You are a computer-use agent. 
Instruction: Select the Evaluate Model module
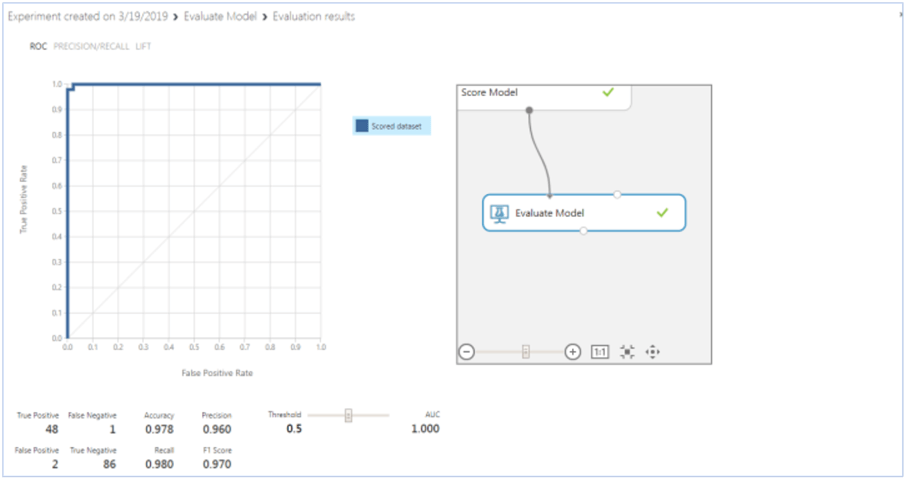tap(584, 213)
